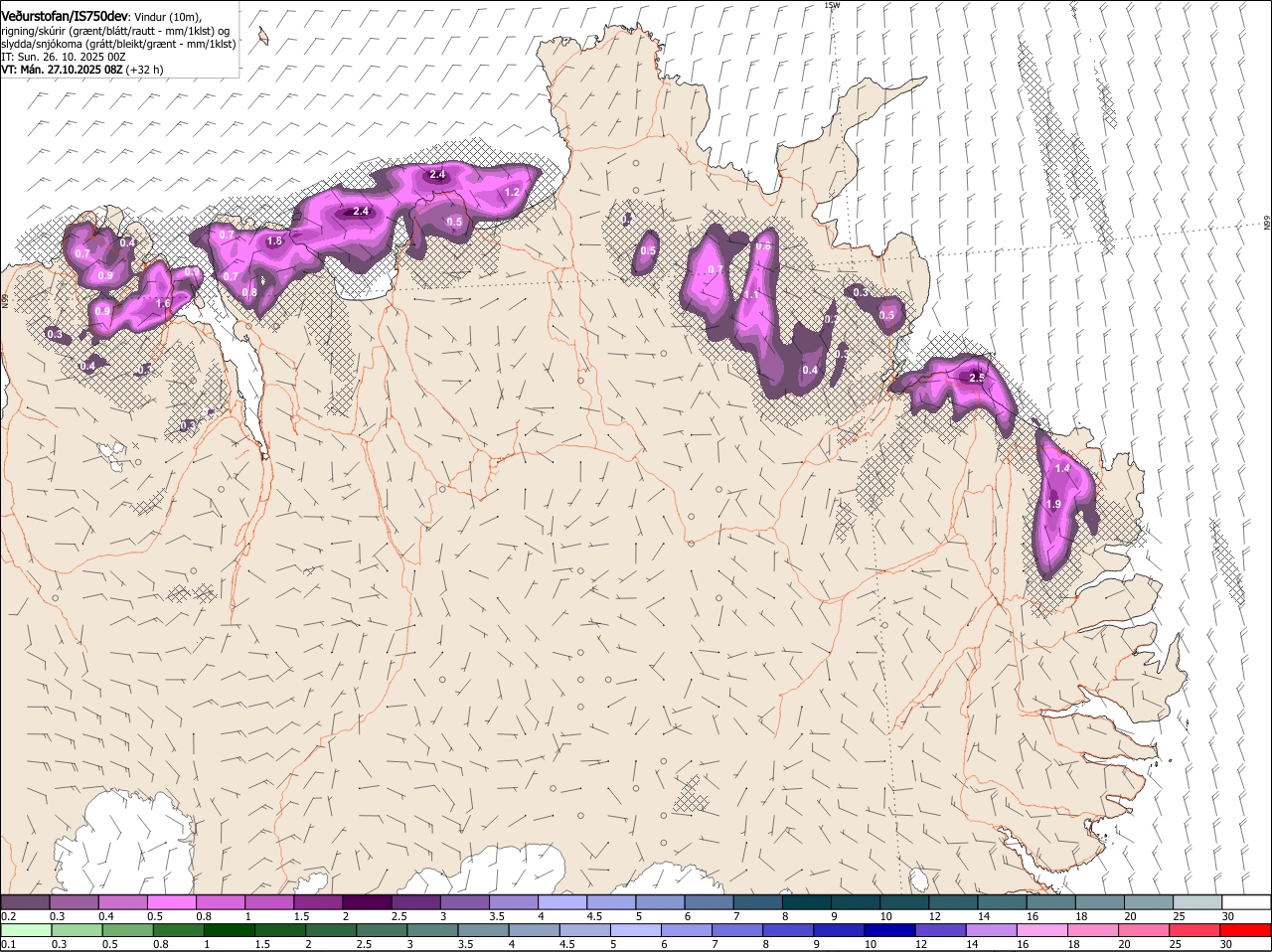The width and height of the screenshot is (1272, 952).
Task: Pick the purple-scale swatch between 3.5 and 4
Action: pyautogui.click(x=514, y=901)
